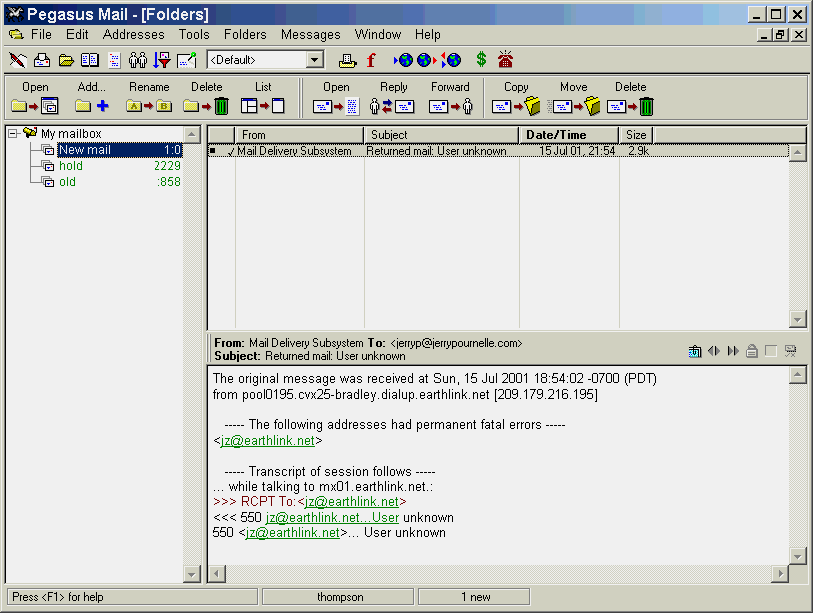The width and height of the screenshot is (813, 613).
Task: Open the <Default> identity dropdown
Action: (314, 60)
